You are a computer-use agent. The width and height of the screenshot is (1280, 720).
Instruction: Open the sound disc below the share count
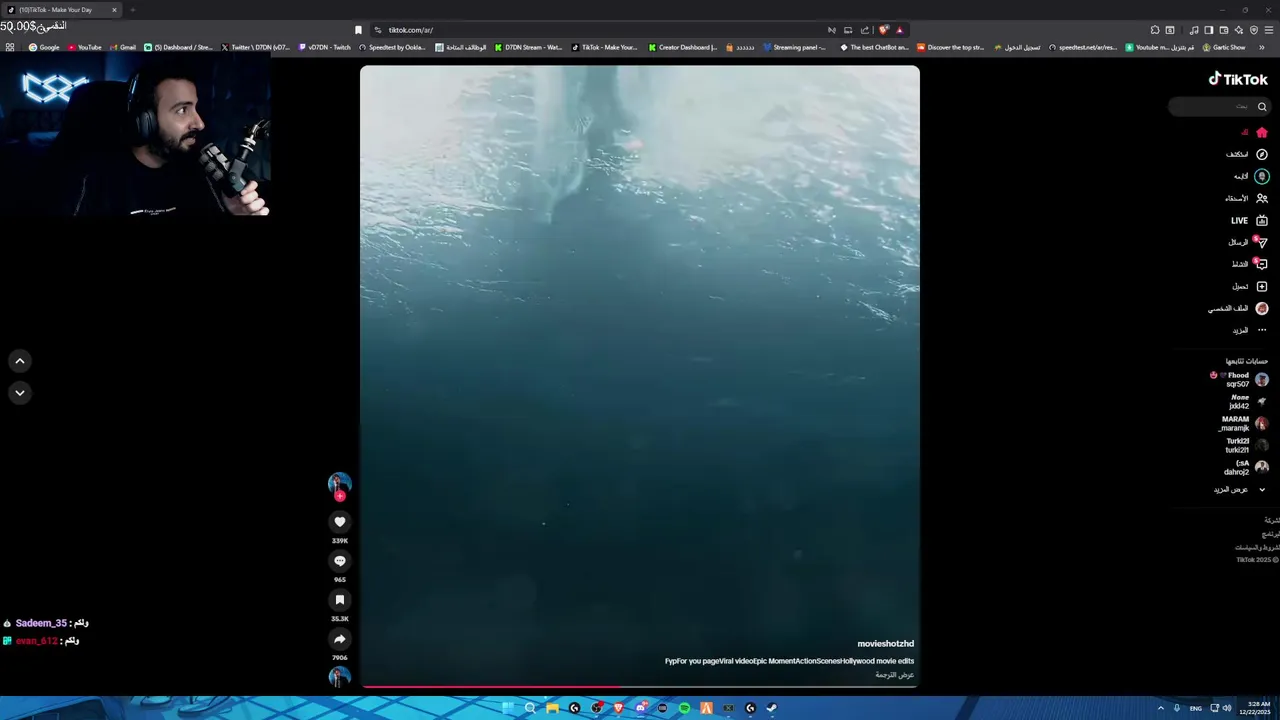(x=340, y=677)
